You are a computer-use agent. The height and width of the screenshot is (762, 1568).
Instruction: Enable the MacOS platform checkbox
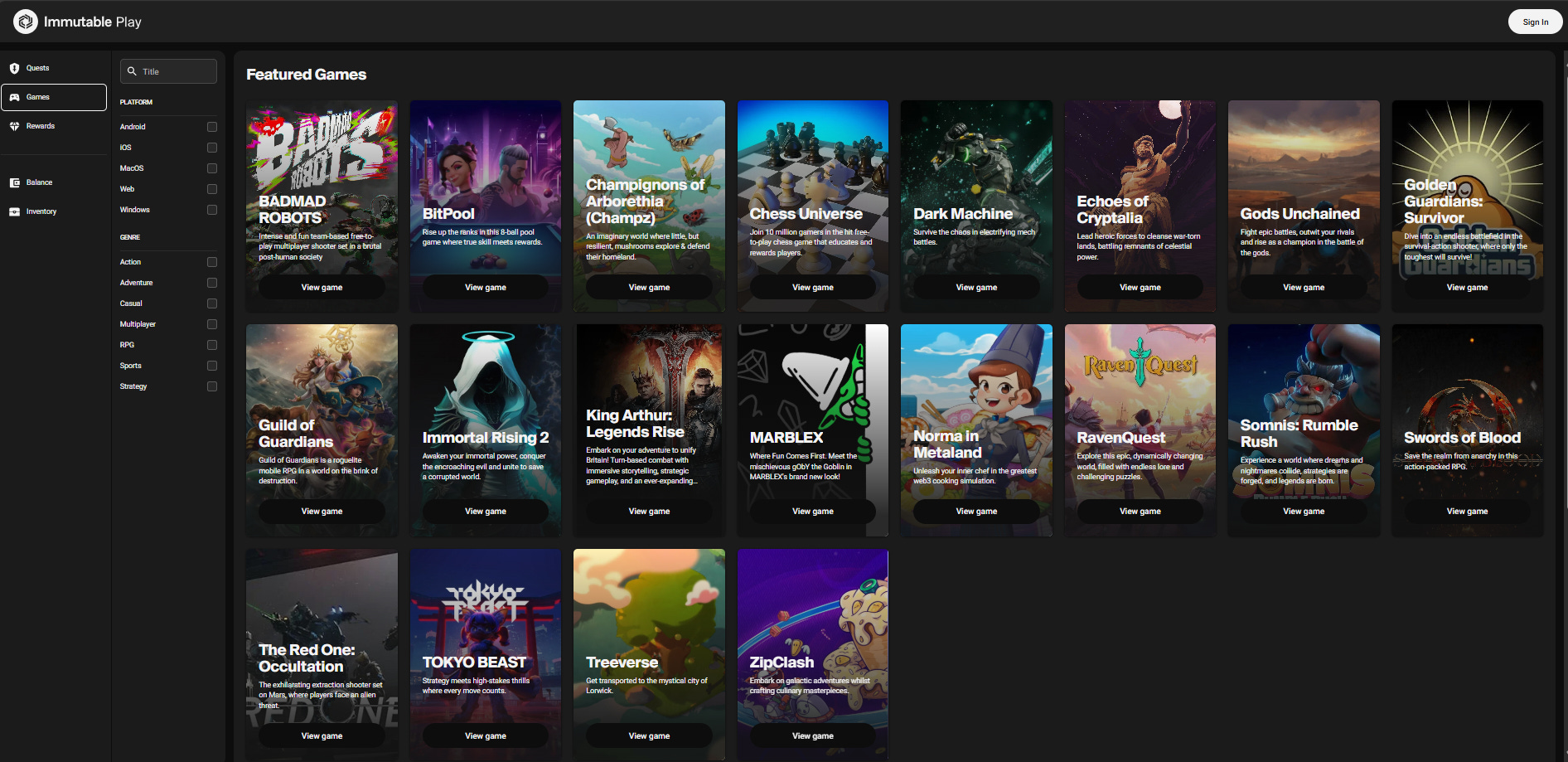[x=212, y=168]
